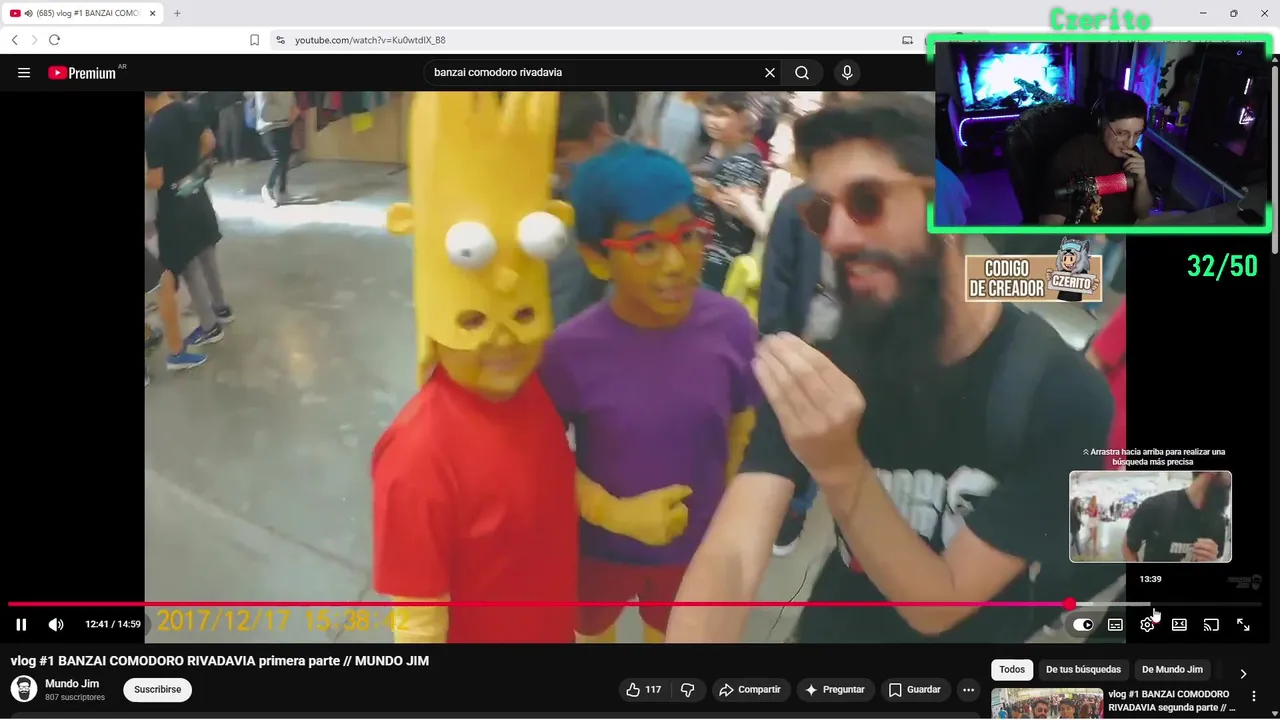Open new browser tab with plus
This screenshot has height=720, width=1280.
pyautogui.click(x=177, y=13)
